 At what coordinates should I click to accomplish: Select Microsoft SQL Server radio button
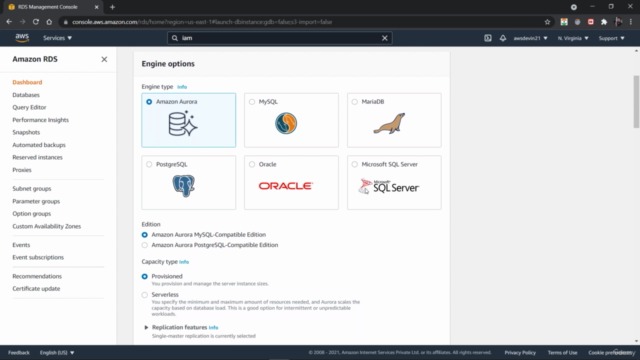[x=355, y=164]
